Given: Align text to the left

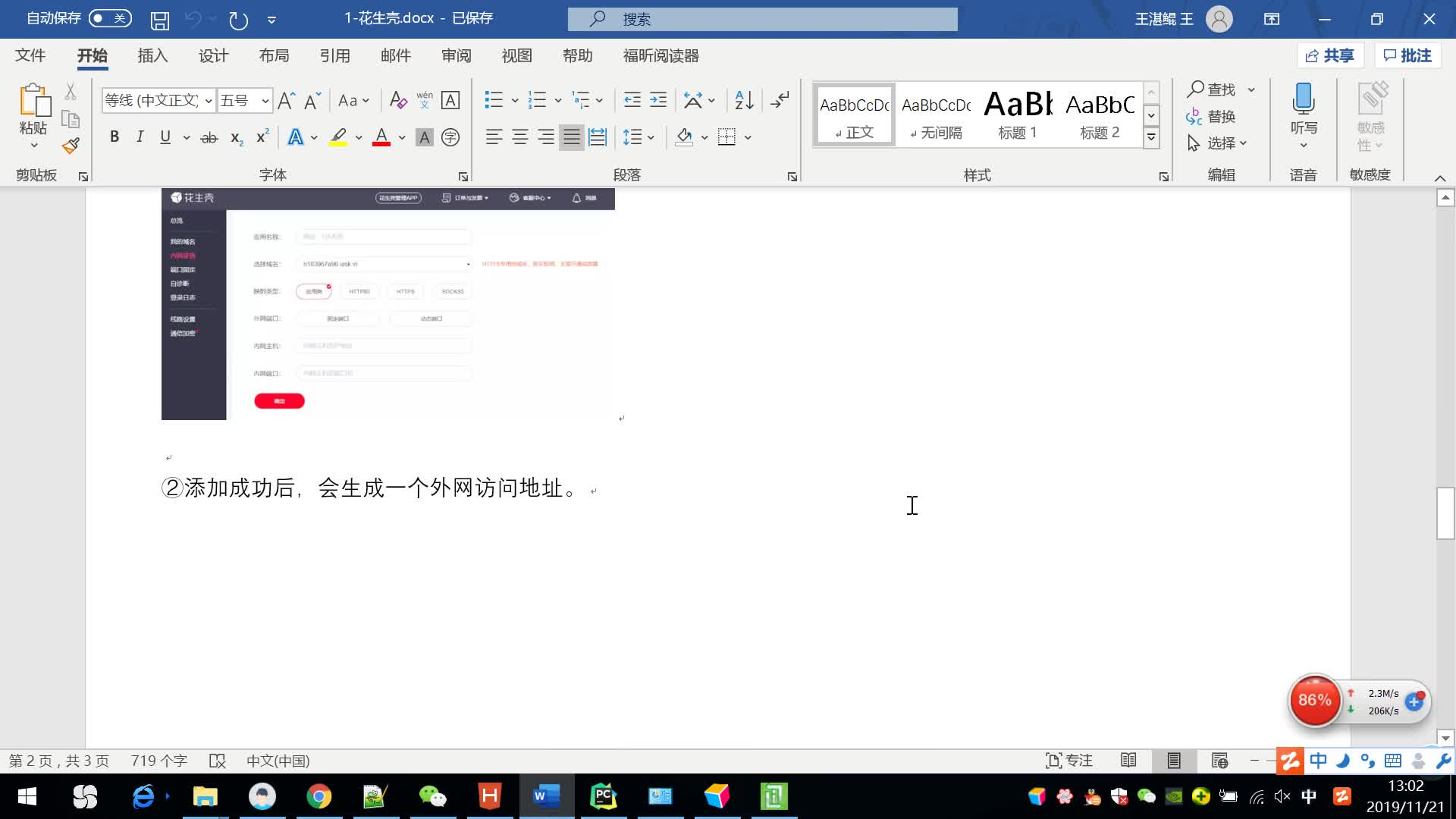Looking at the screenshot, I should (x=494, y=137).
